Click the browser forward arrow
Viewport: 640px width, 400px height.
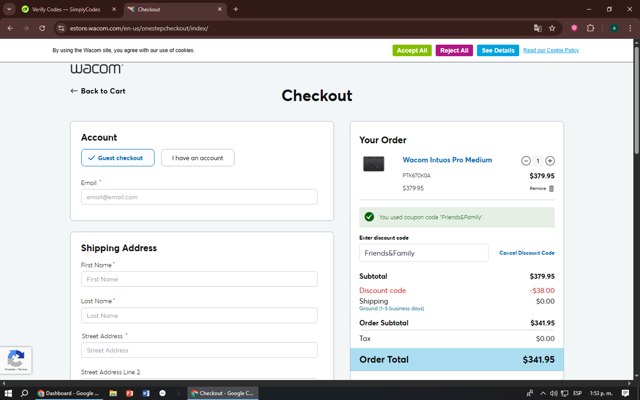click(x=26, y=28)
